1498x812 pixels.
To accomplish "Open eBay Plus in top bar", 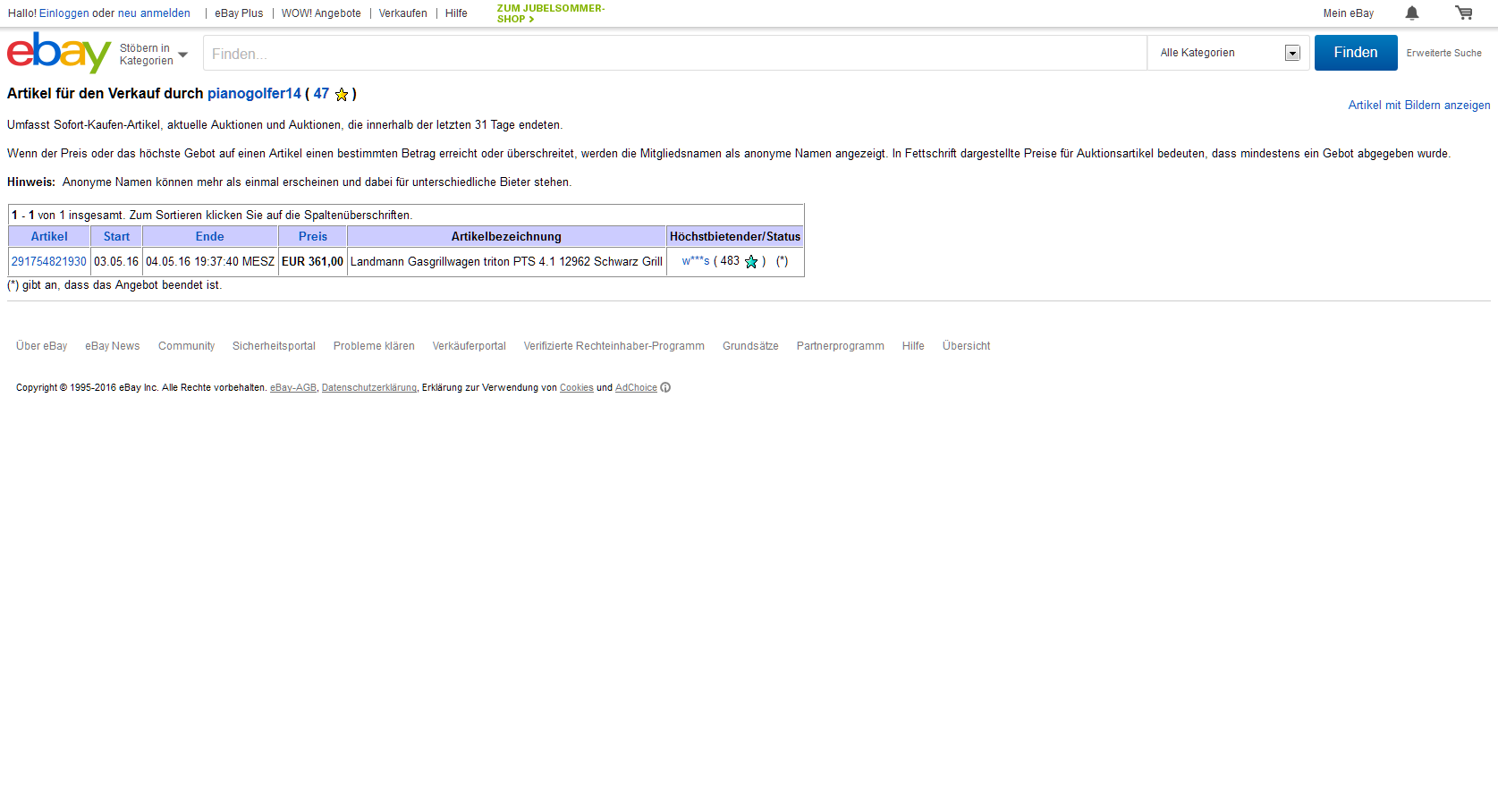I will click(x=239, y=13).
